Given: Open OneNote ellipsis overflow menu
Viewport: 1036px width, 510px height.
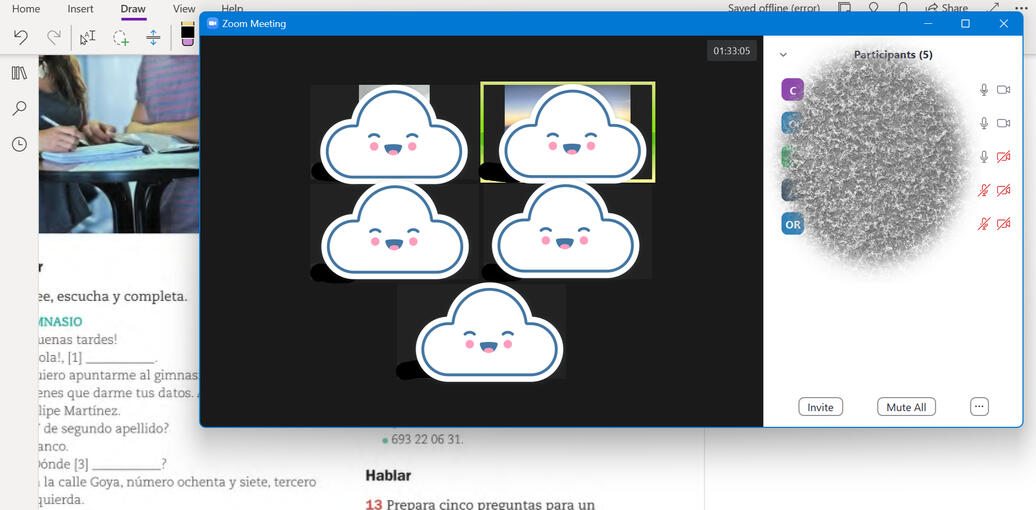Looking at the screenshot, I should (1020, 8).
